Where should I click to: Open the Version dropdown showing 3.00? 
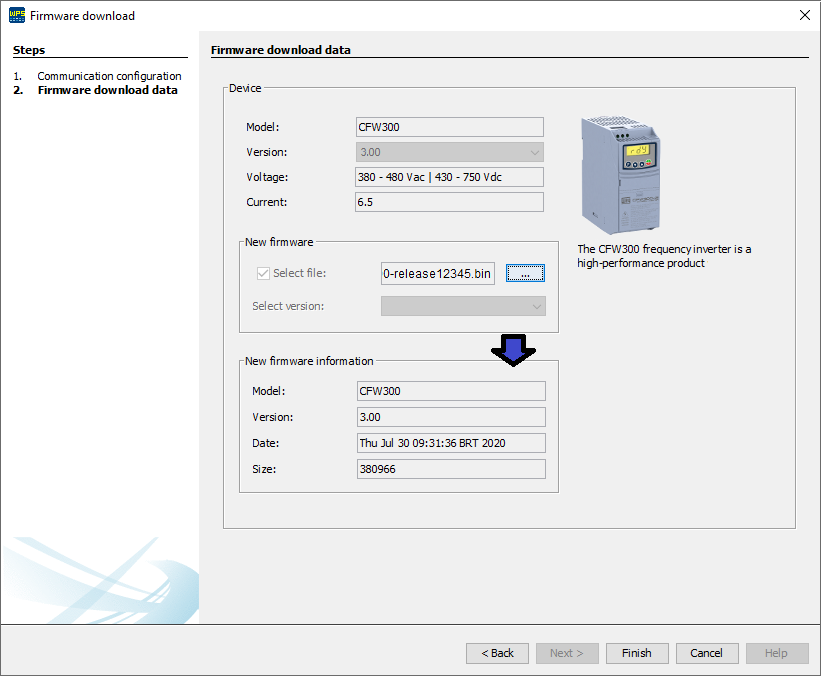(x=448, y=151)
